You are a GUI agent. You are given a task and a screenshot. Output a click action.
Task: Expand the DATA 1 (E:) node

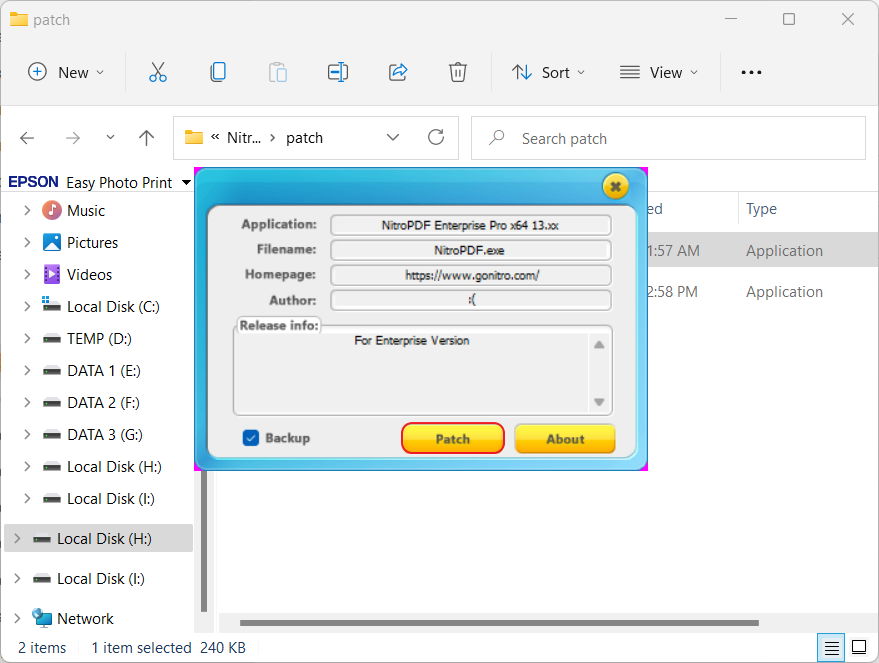26,370
